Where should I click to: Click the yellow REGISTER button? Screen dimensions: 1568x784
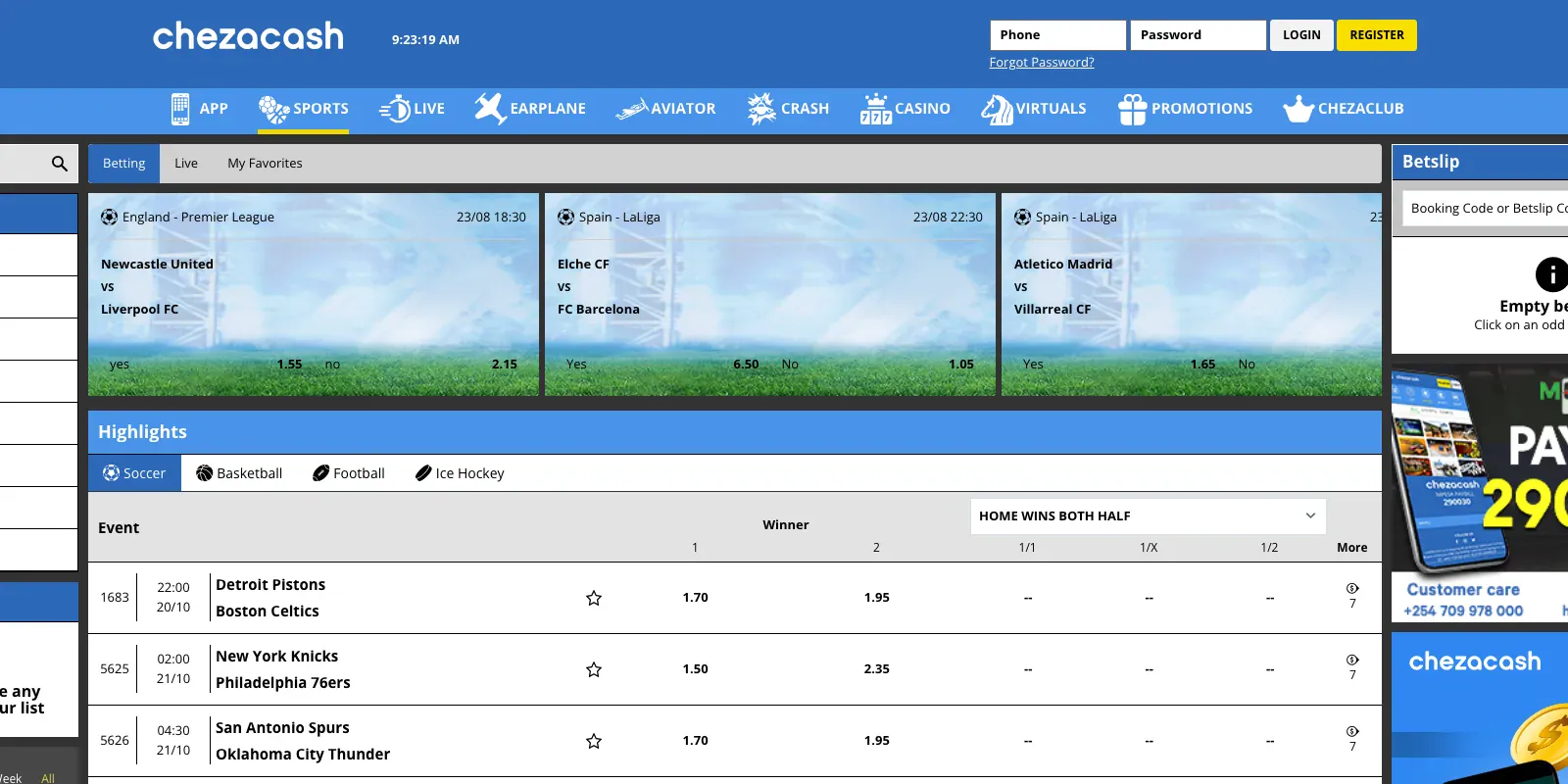tap(1377, 35)
